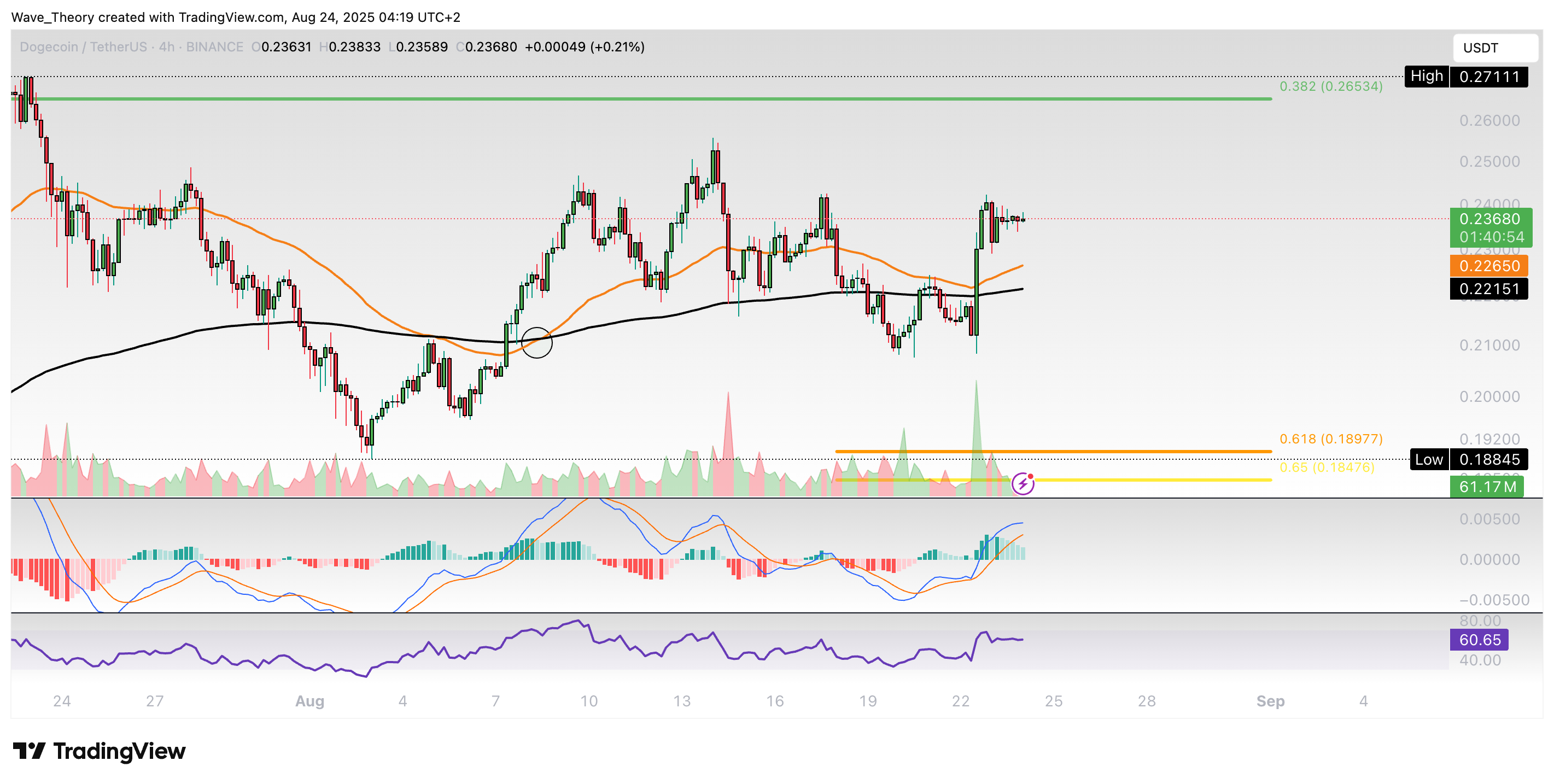
Task: Click the black 0.22151 moving average label
Action: coord(1489,289)
